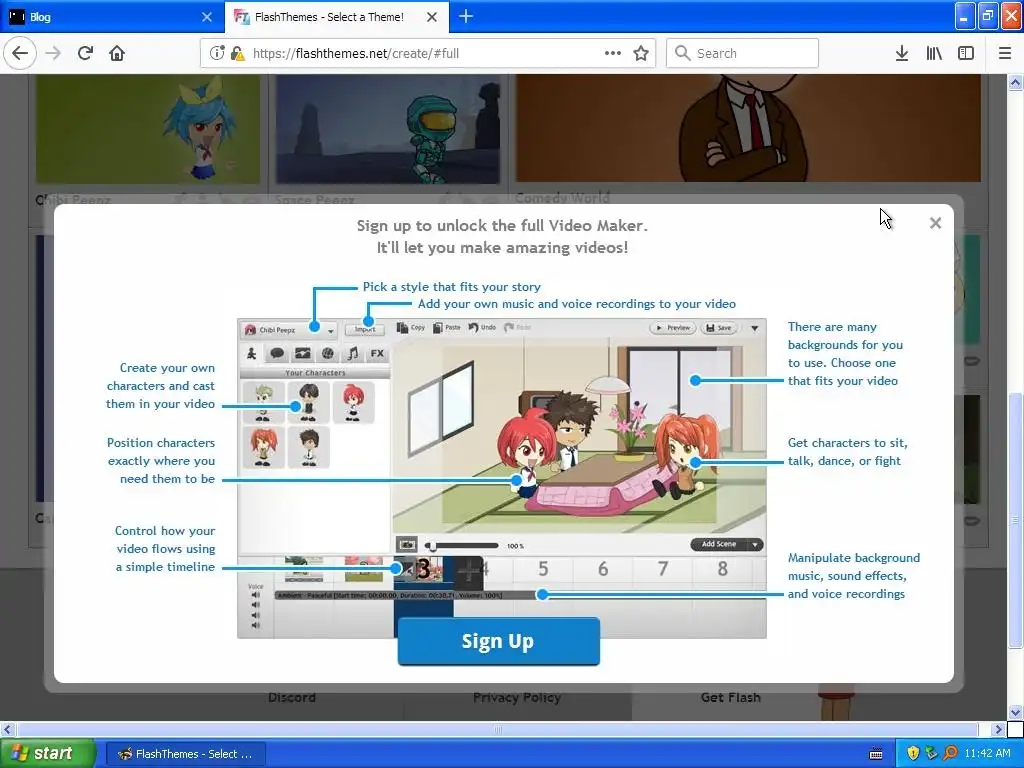Viewport: 1024px width, 768px height.
Task: Dismiss the sign-up popup with X
Action: coord(935,223)
